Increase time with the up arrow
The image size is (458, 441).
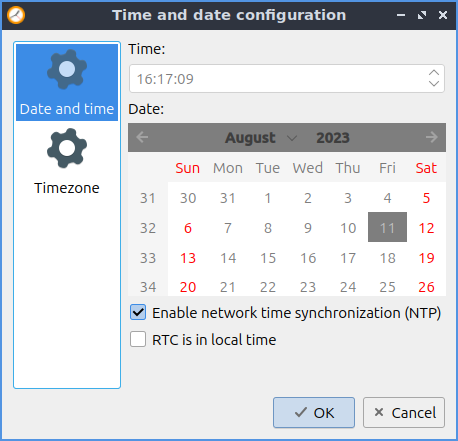(x=434, y=73)
